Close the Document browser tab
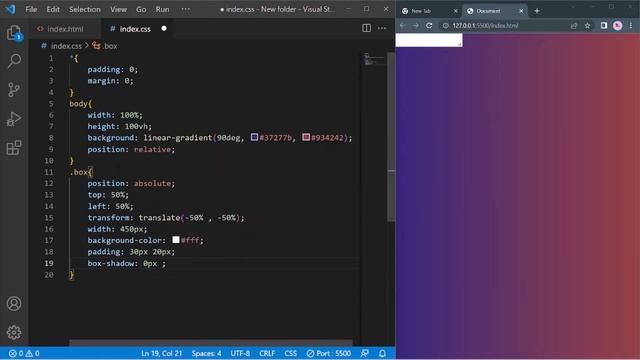 [x=521, y=11]
